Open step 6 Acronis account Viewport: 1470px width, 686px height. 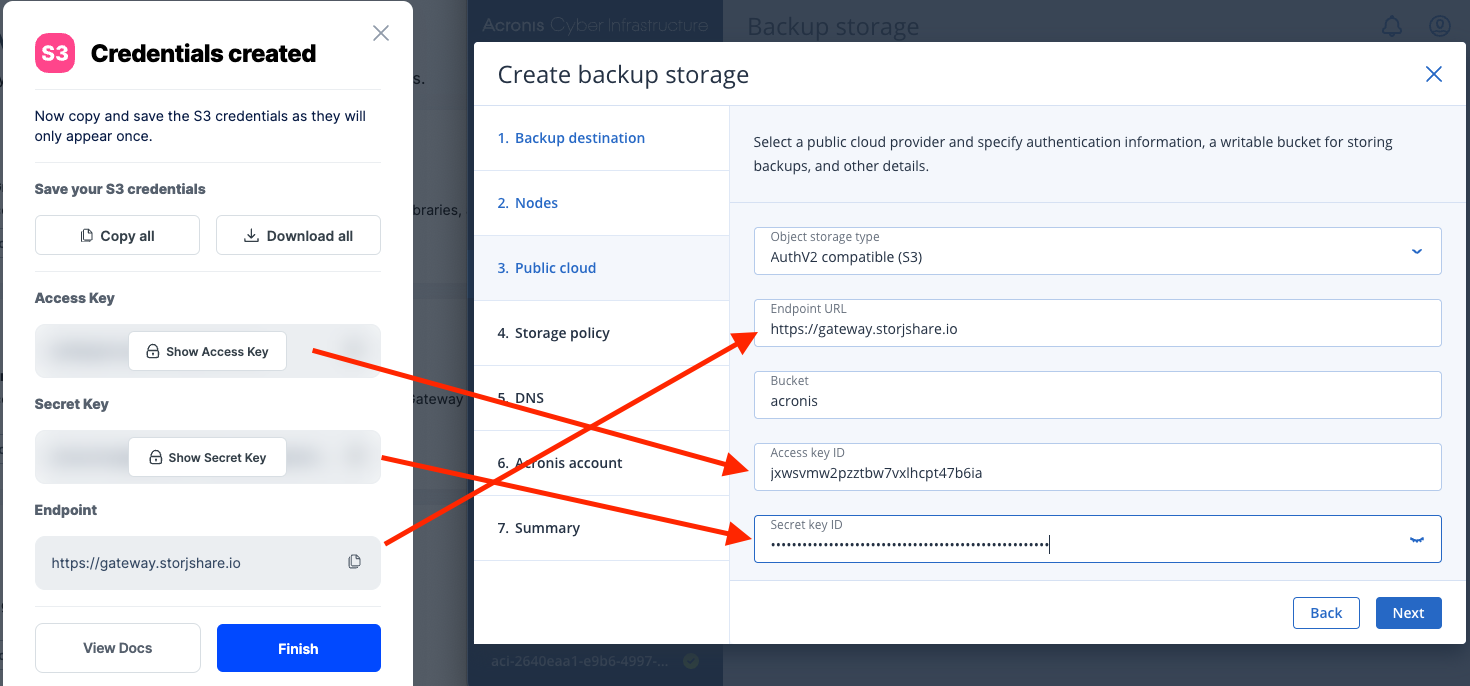tap(602, 463)
